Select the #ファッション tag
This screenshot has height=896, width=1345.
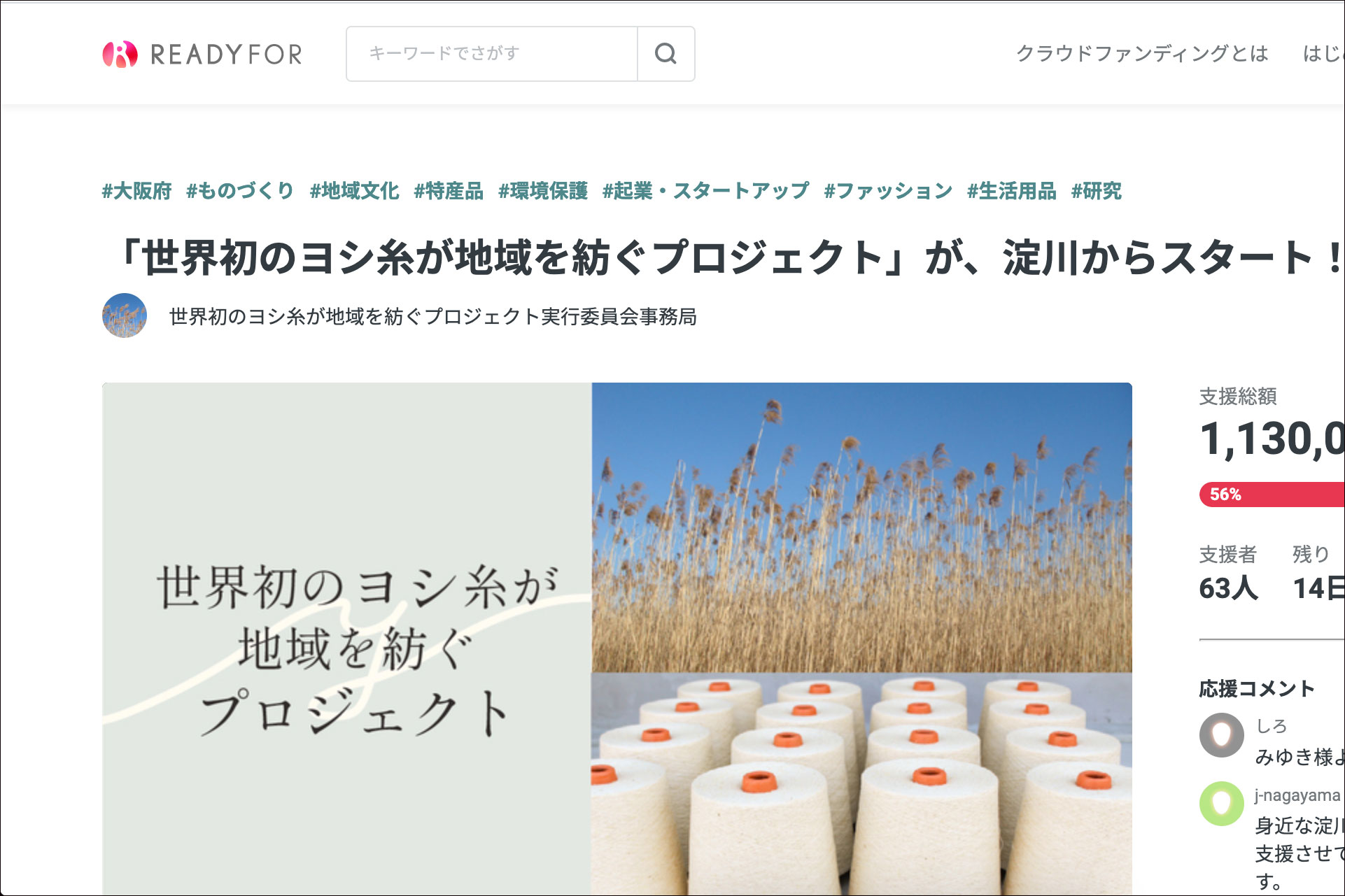coord(888,191)
